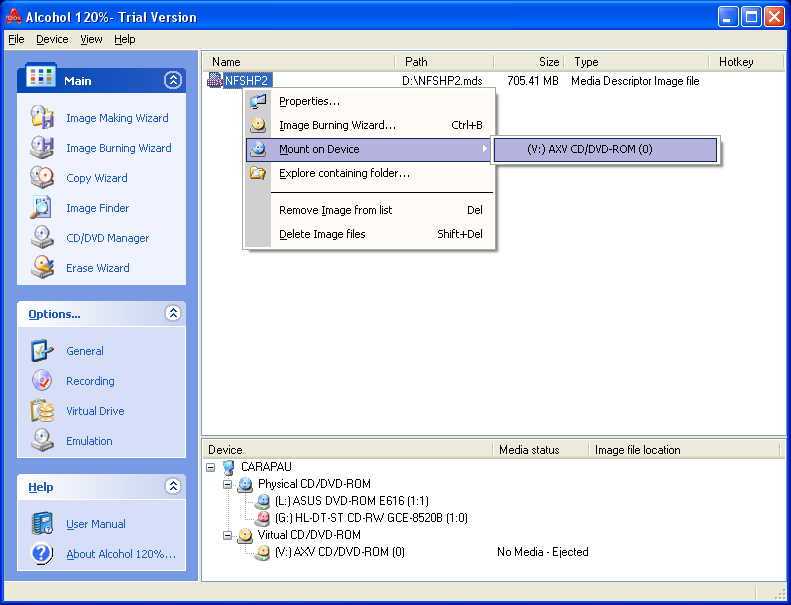Click the D:\NFSHP2.mds path cell

(x=442, y=81)
